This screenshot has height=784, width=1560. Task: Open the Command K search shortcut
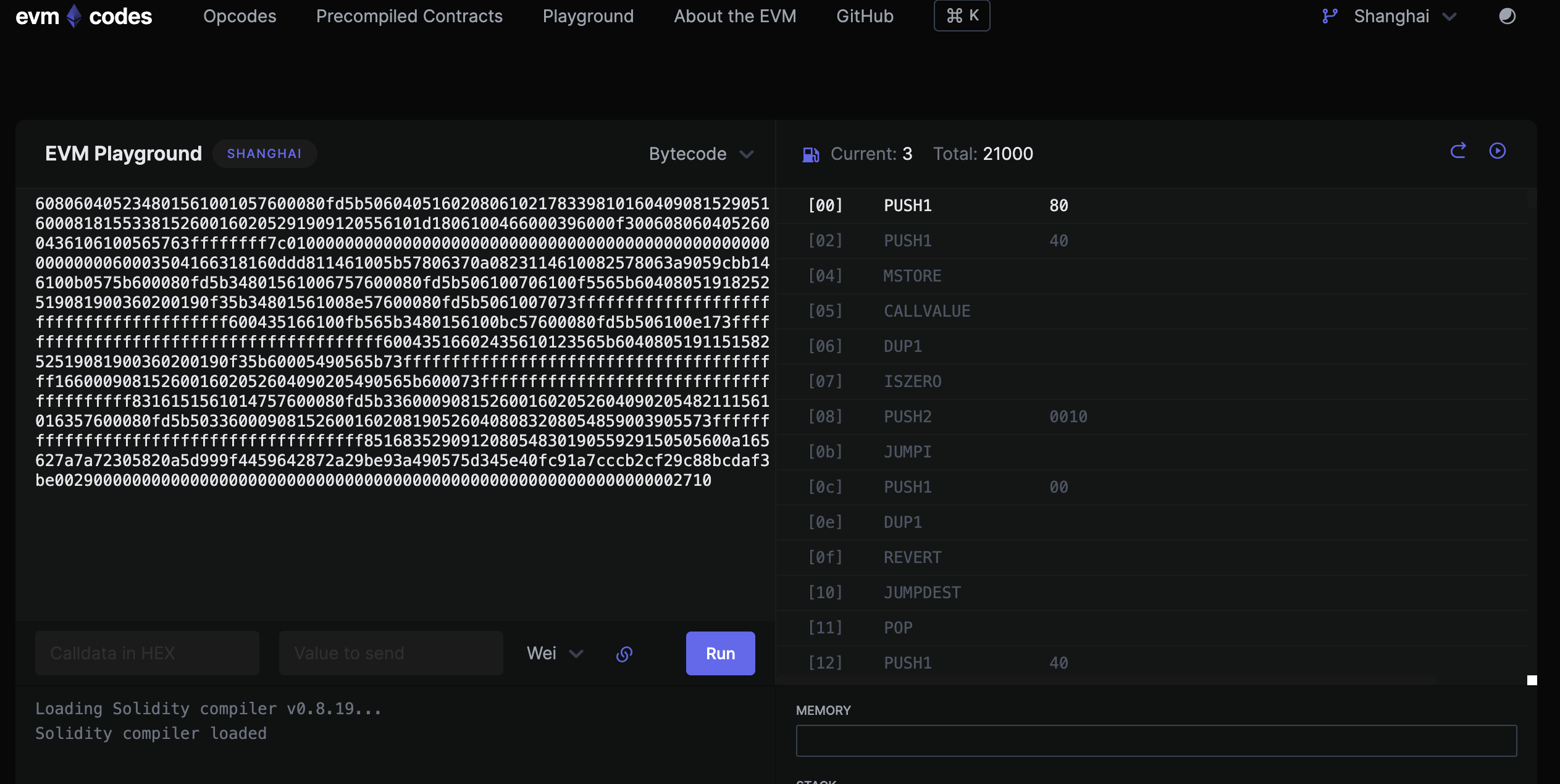click(x=962, y=16)
